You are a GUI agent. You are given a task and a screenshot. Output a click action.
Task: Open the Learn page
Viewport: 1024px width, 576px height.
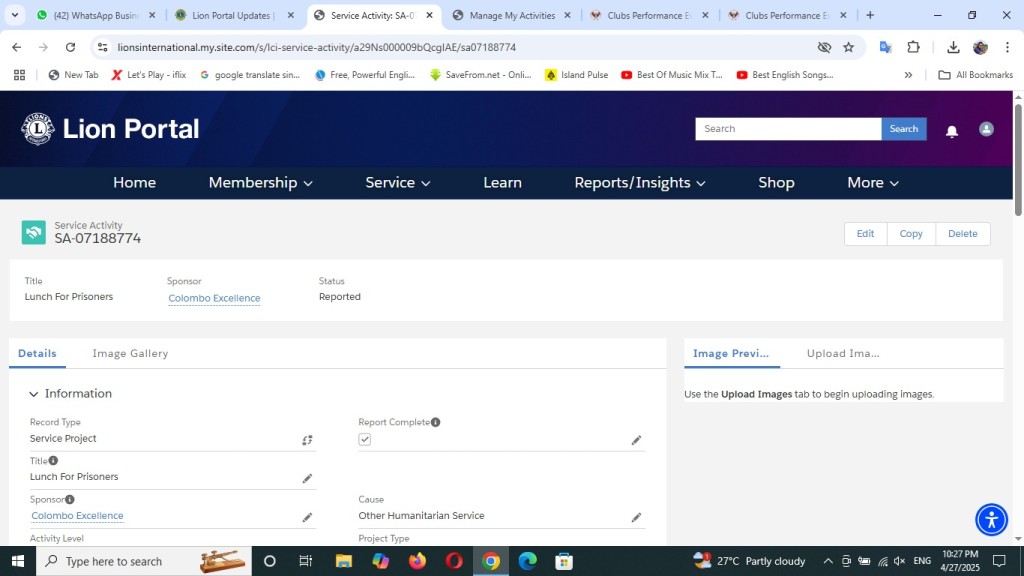[502, 183]
